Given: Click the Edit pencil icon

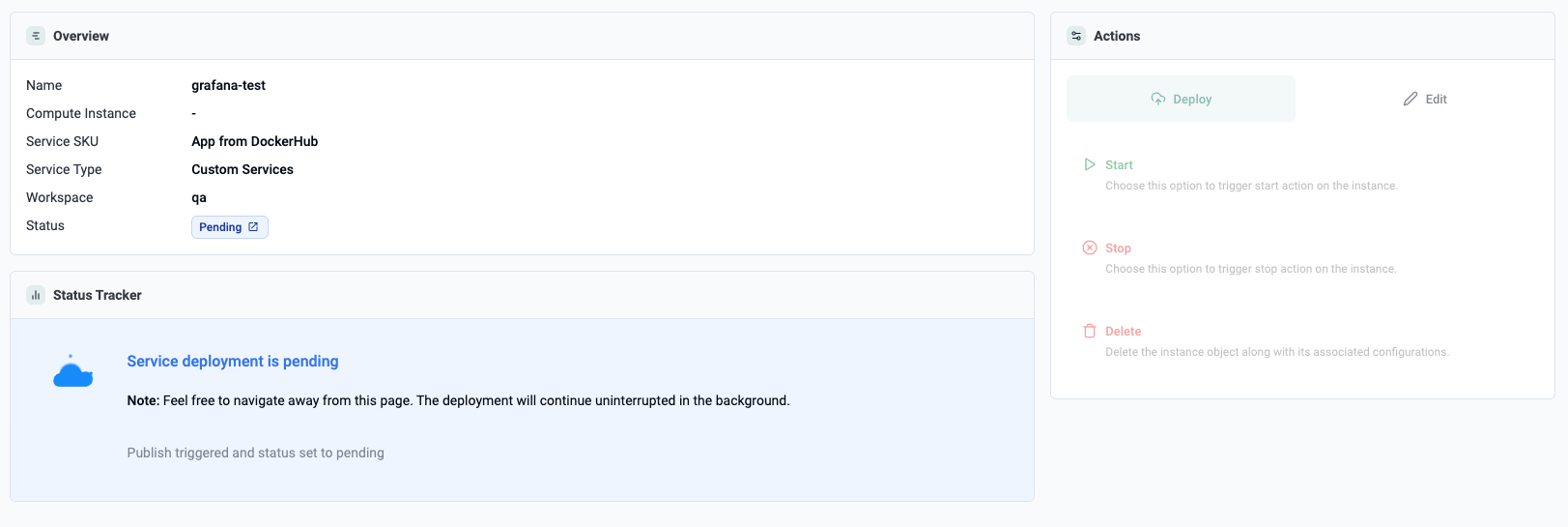Looking at the screenshot, I should (x=1411, y=99).
